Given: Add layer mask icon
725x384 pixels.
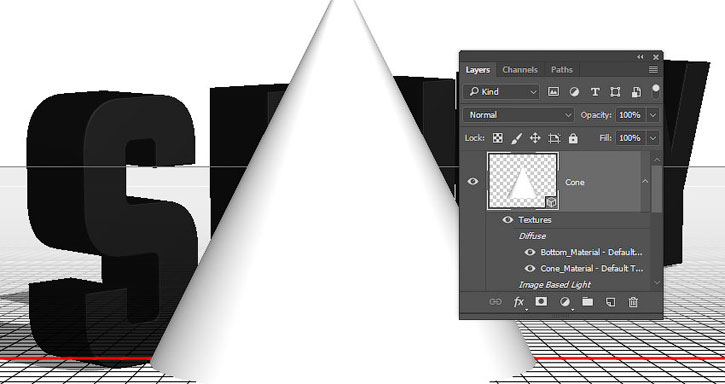Looking at the screenshot, I should click(x=541, y=302).
